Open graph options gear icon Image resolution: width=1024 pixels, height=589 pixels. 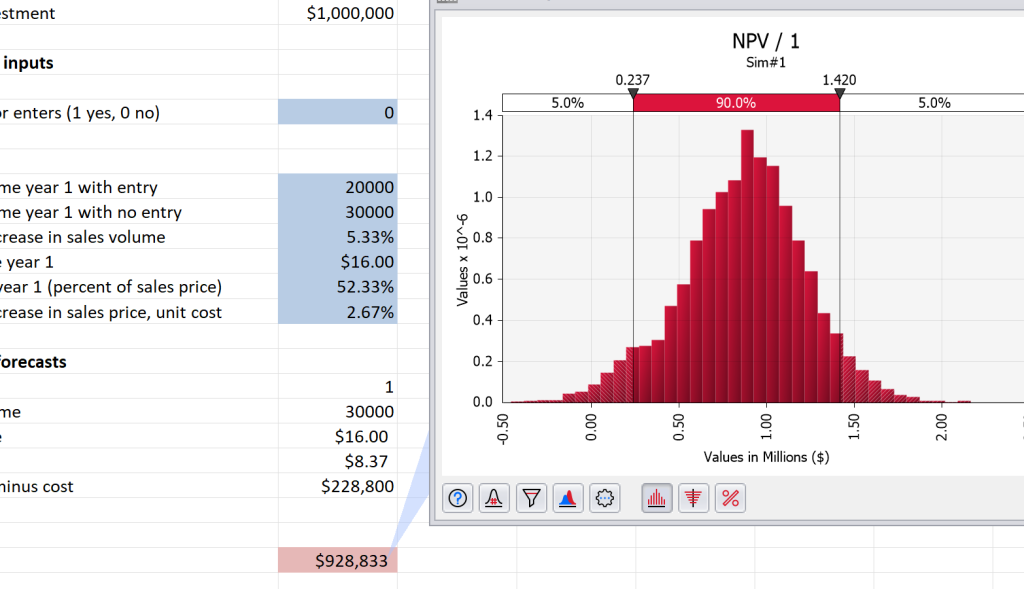coord(604,498)
